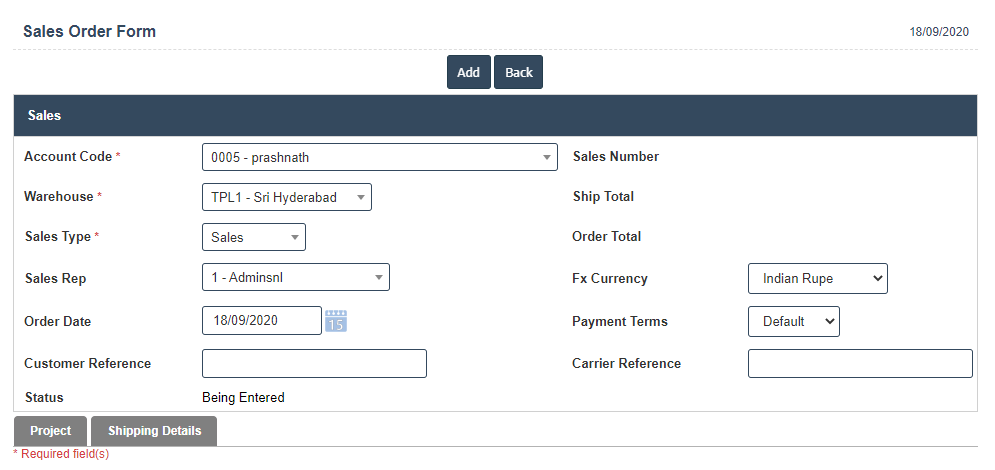Click into the Customer Reference field
This screenshot has width=995, height=470.
pyautogui.click(x=314, y=364)
